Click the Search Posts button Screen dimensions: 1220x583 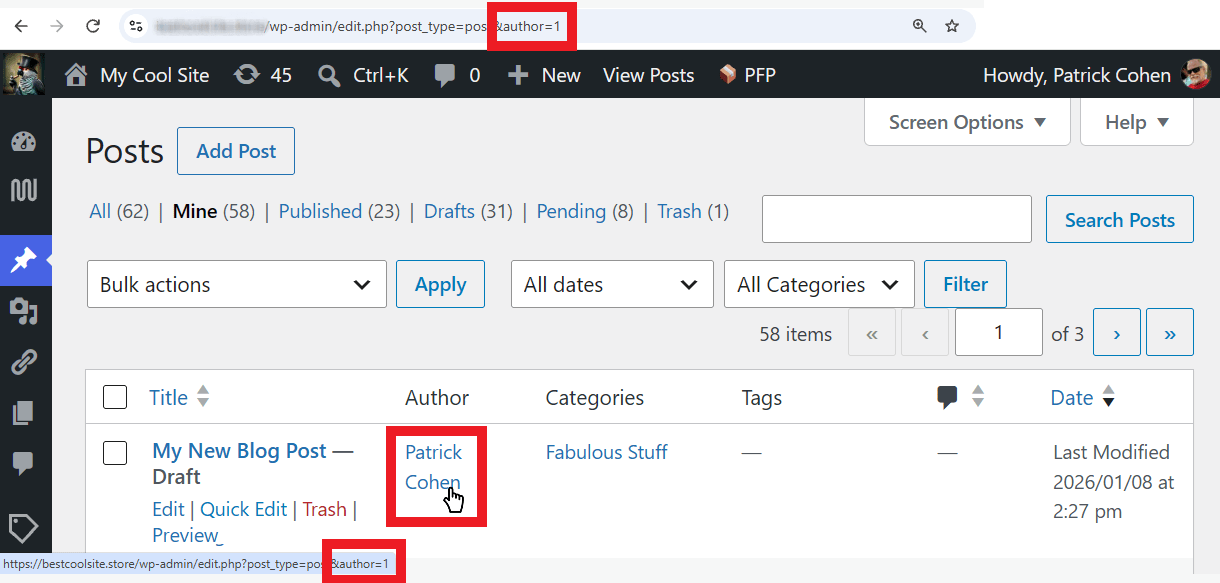pos(1120,220)
